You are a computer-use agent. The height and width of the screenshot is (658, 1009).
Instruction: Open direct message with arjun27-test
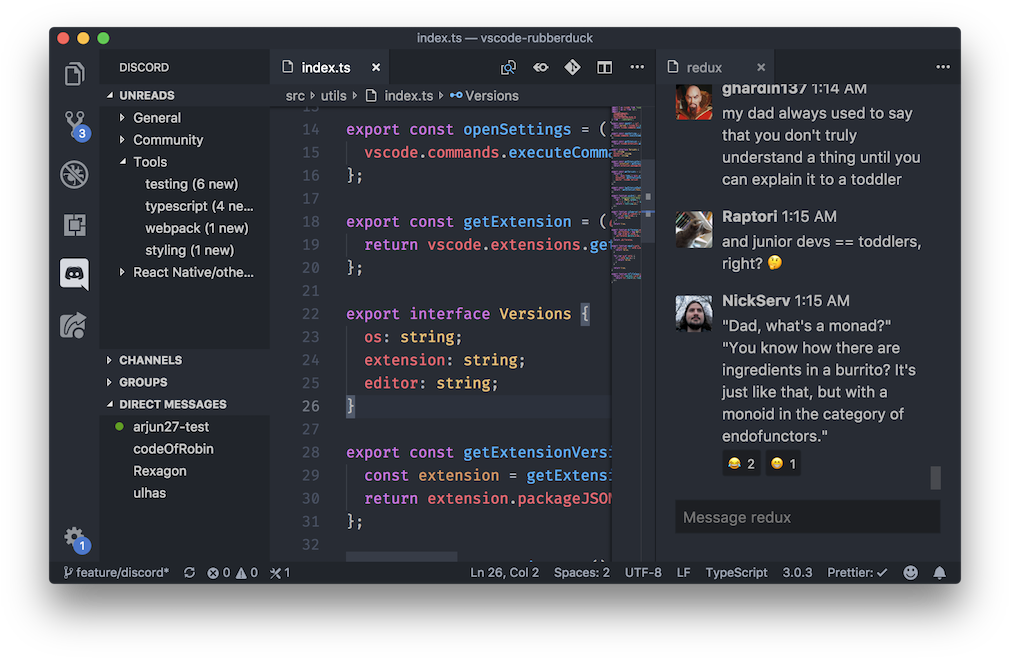(x=171, y=427)
